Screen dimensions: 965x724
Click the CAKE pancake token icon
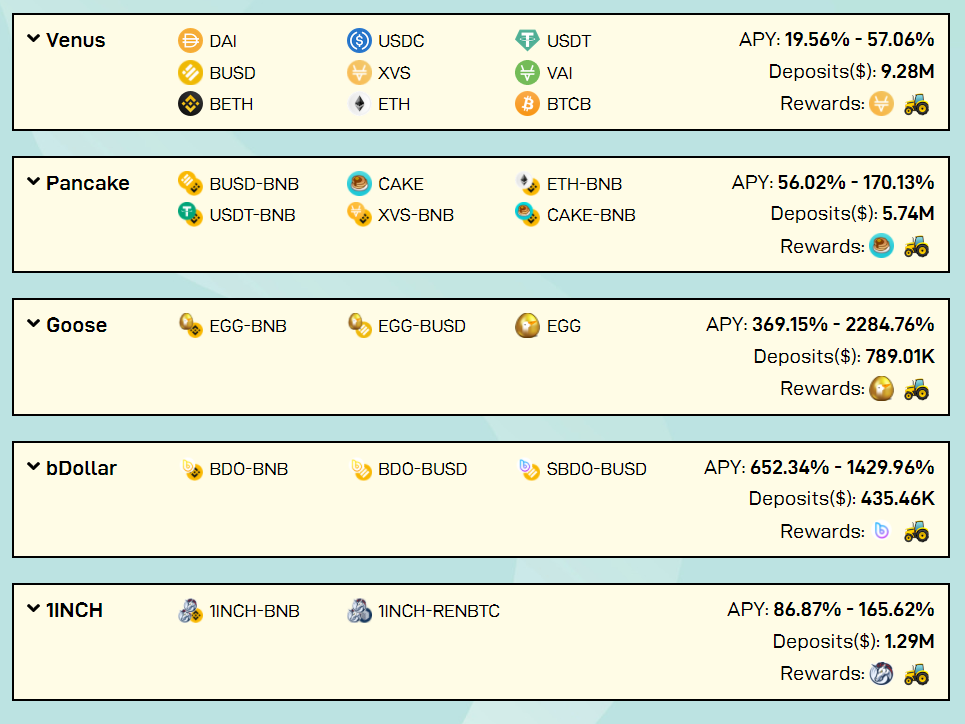(359, 183)
